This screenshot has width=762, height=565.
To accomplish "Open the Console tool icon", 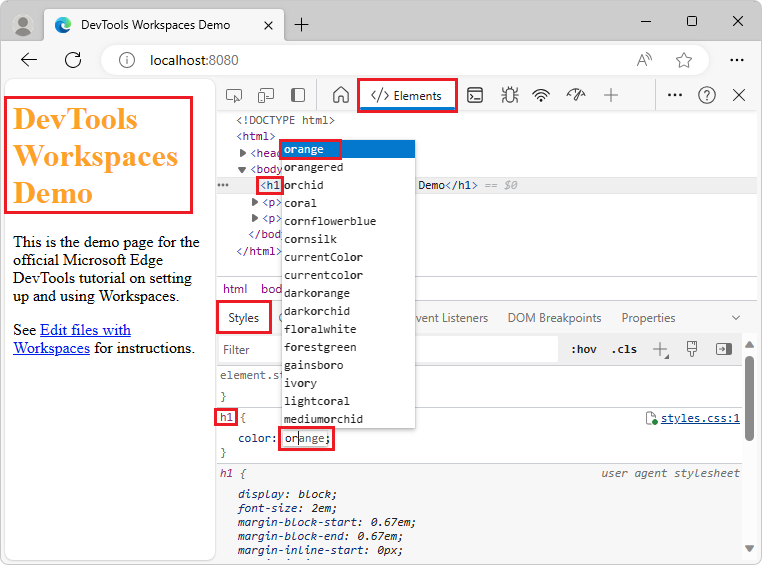I will pos(475,95).
